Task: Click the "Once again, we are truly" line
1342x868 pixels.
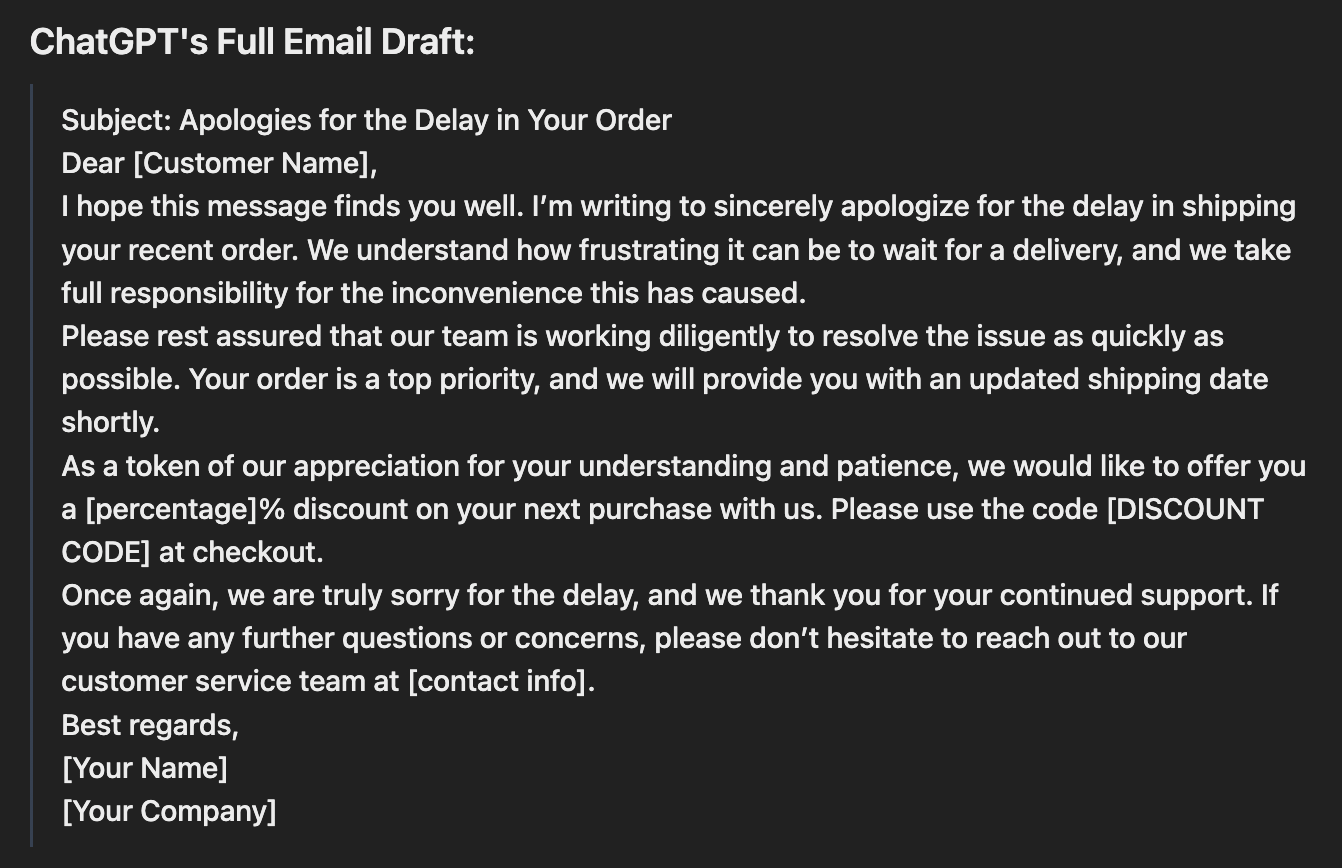Action: [x=670, y=595]
